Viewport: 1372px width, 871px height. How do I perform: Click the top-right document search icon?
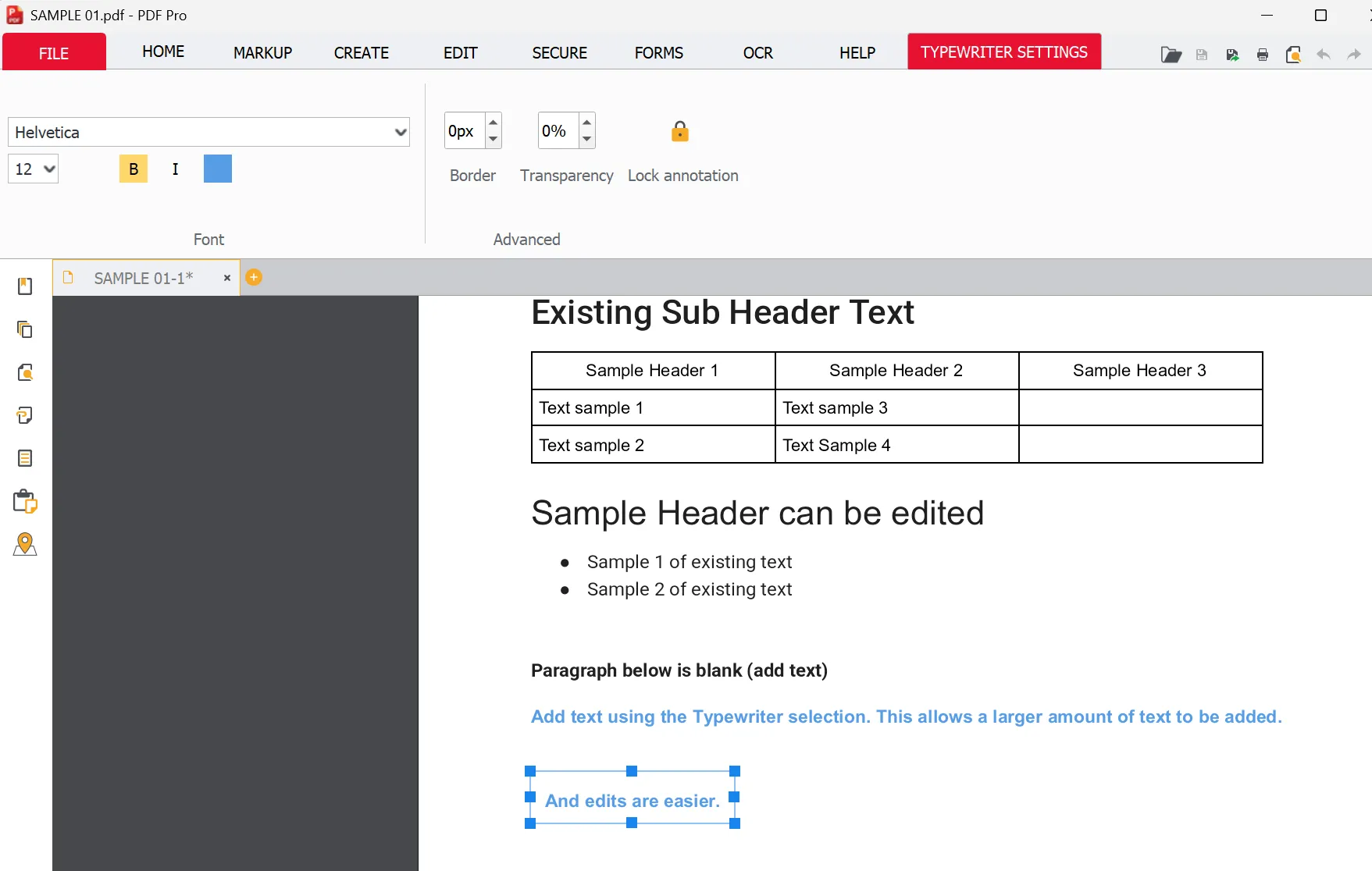point(1293,55)
